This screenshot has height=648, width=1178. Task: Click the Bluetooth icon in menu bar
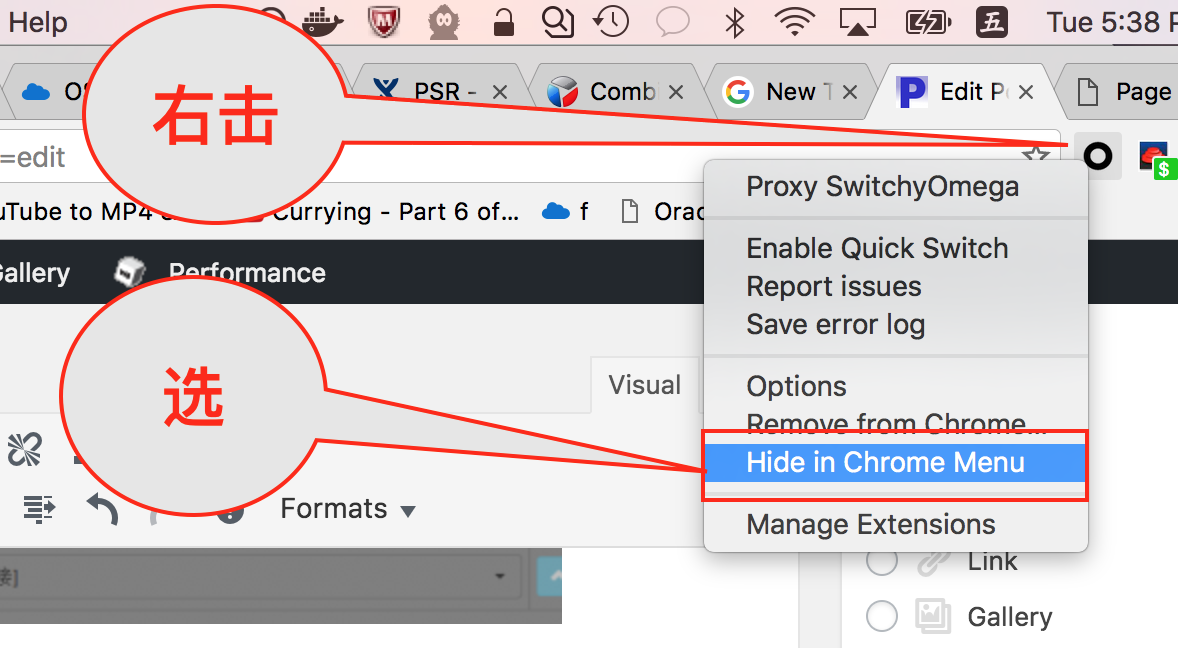(734, 23)
